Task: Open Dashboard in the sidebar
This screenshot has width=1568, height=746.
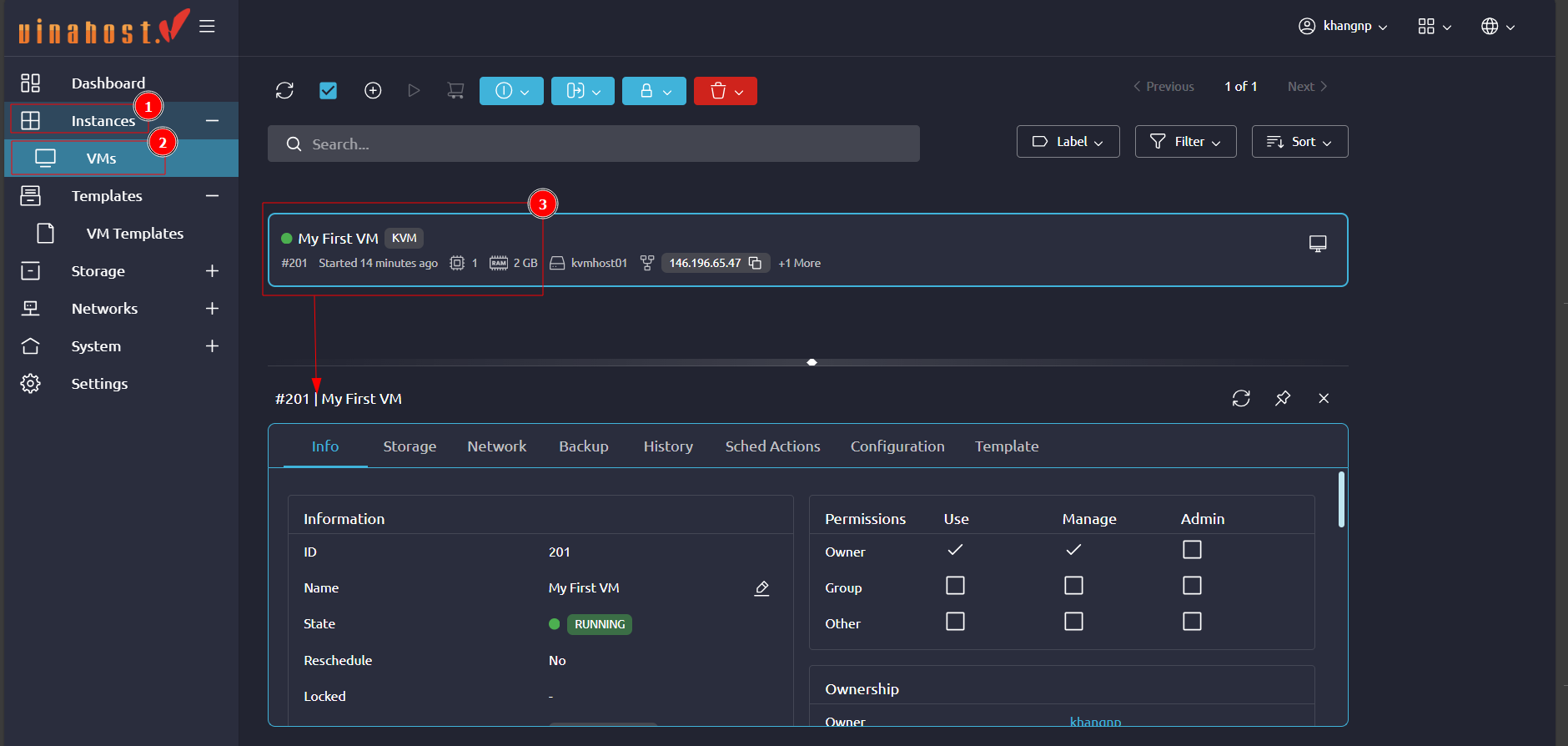Action: tap(108, 83)
